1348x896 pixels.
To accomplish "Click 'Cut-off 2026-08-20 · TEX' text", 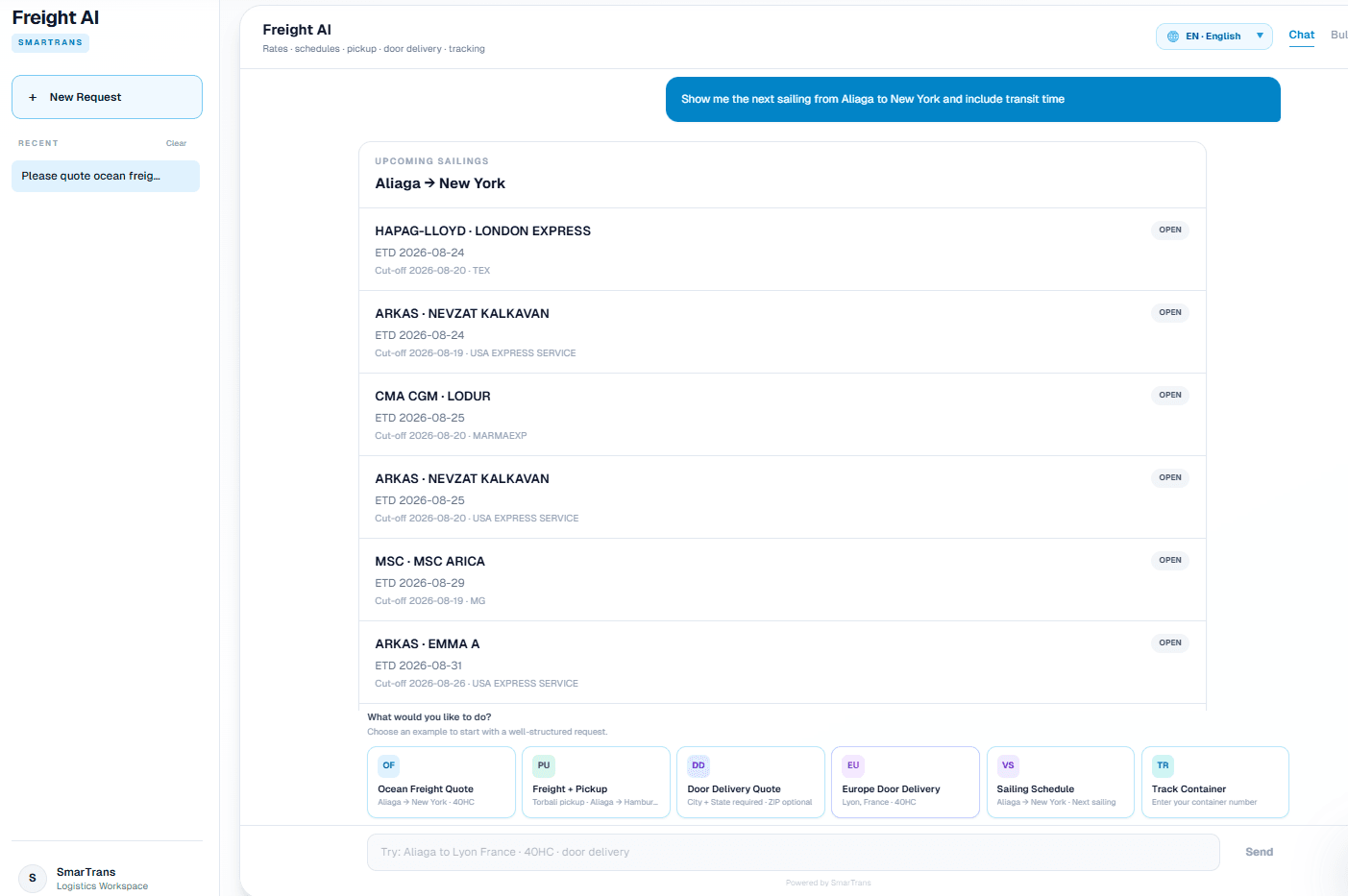I will click(432, 271).
